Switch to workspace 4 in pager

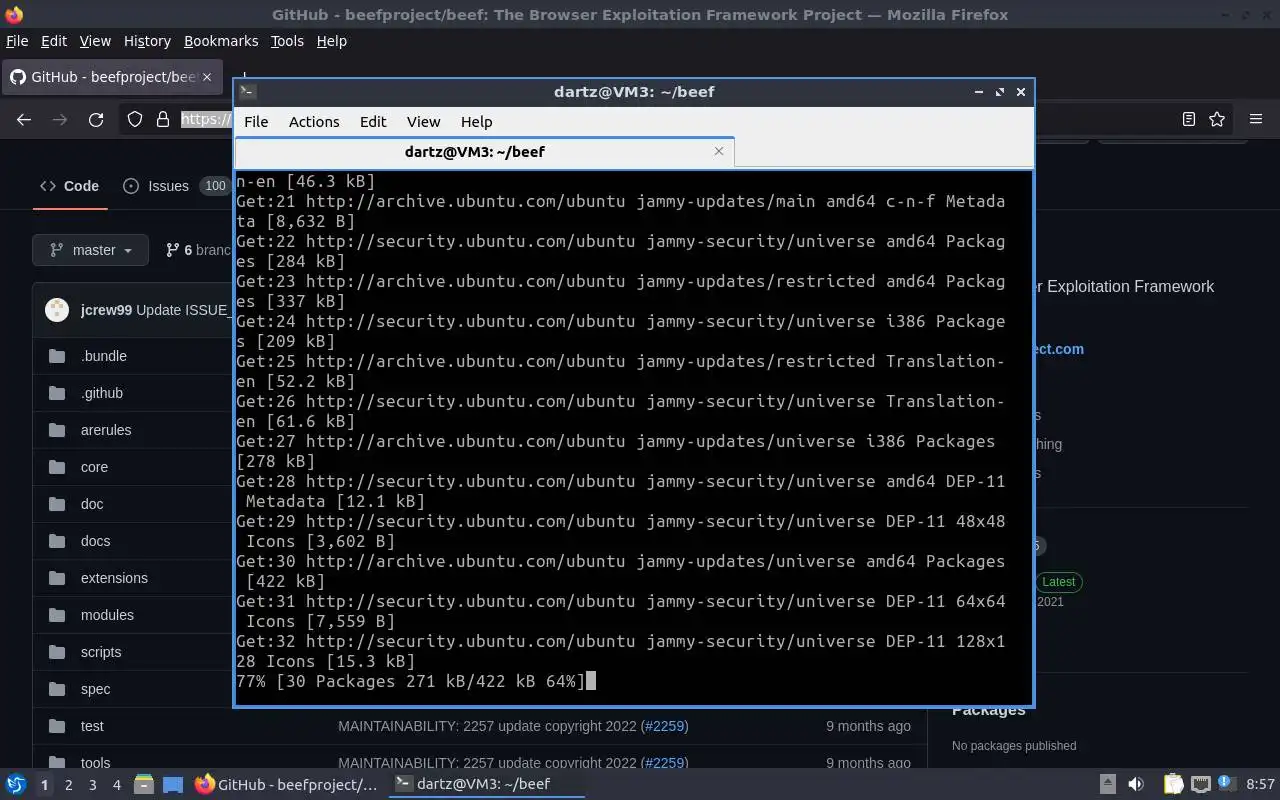point(116,785)
